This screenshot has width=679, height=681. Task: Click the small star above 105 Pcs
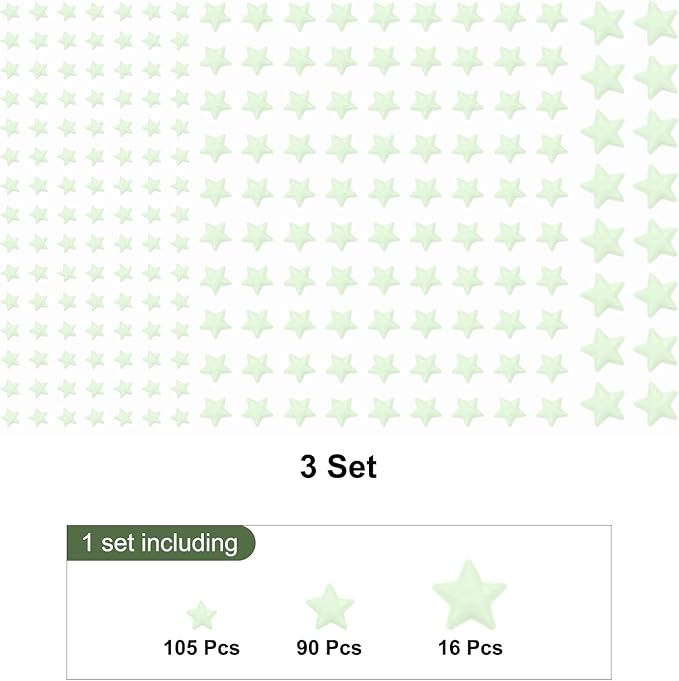201,614
